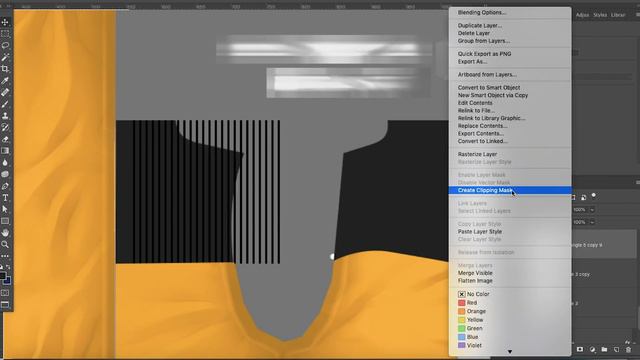Click Create Clipping Mask menu item
640x360 pixels.
point(510,190)
